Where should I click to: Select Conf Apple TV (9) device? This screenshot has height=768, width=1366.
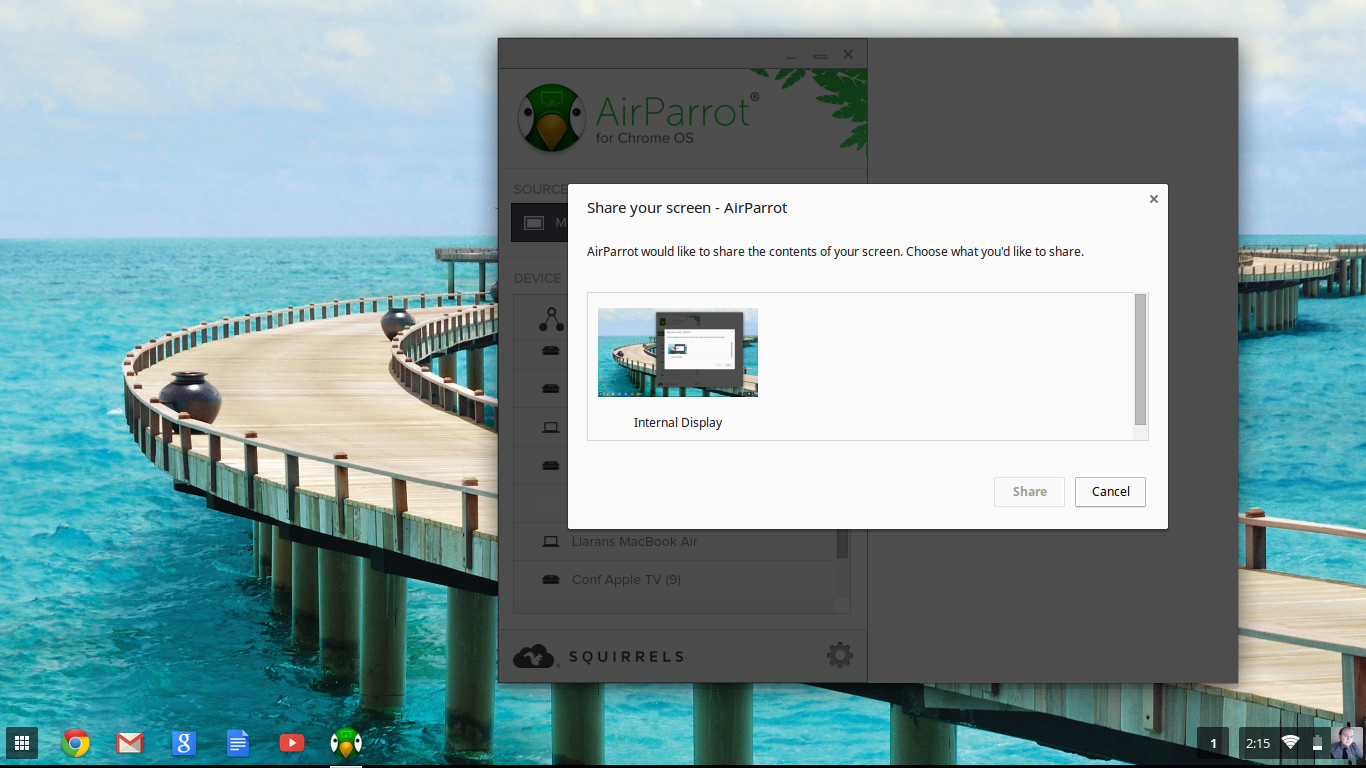click(x=675, y=580)
